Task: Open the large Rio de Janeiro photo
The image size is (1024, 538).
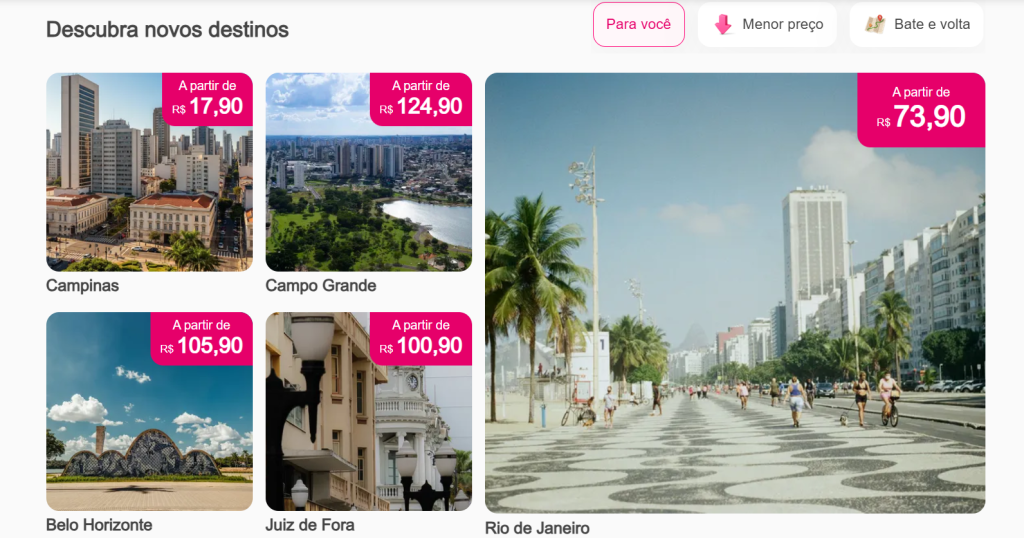Action: [735, 293]
